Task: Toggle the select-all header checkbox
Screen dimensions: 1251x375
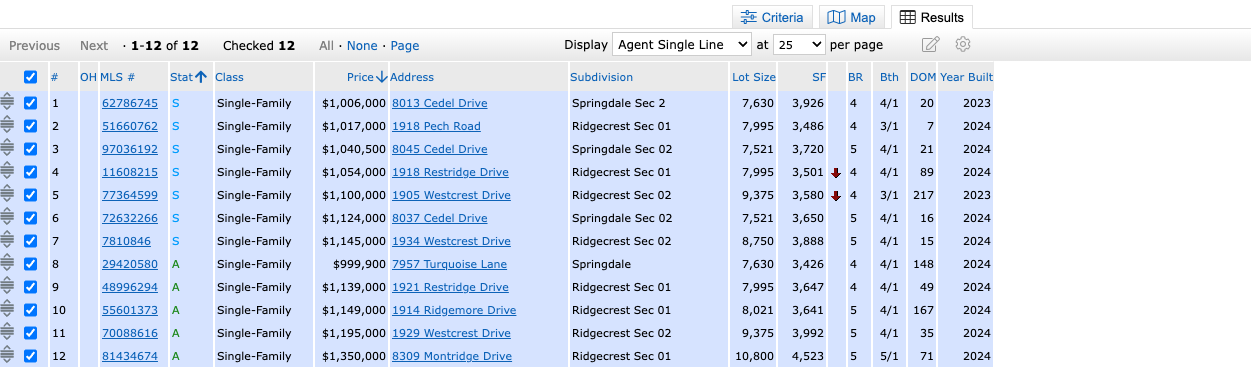Action: click(x=30, y=77)
